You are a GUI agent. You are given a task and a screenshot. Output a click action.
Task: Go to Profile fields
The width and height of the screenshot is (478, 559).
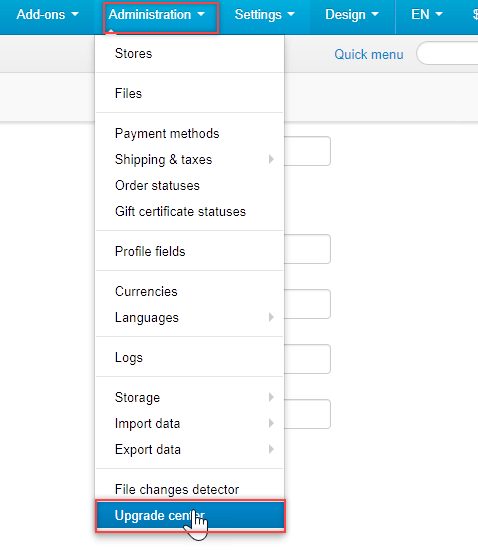pyautogui.click(x=190, y=251)
